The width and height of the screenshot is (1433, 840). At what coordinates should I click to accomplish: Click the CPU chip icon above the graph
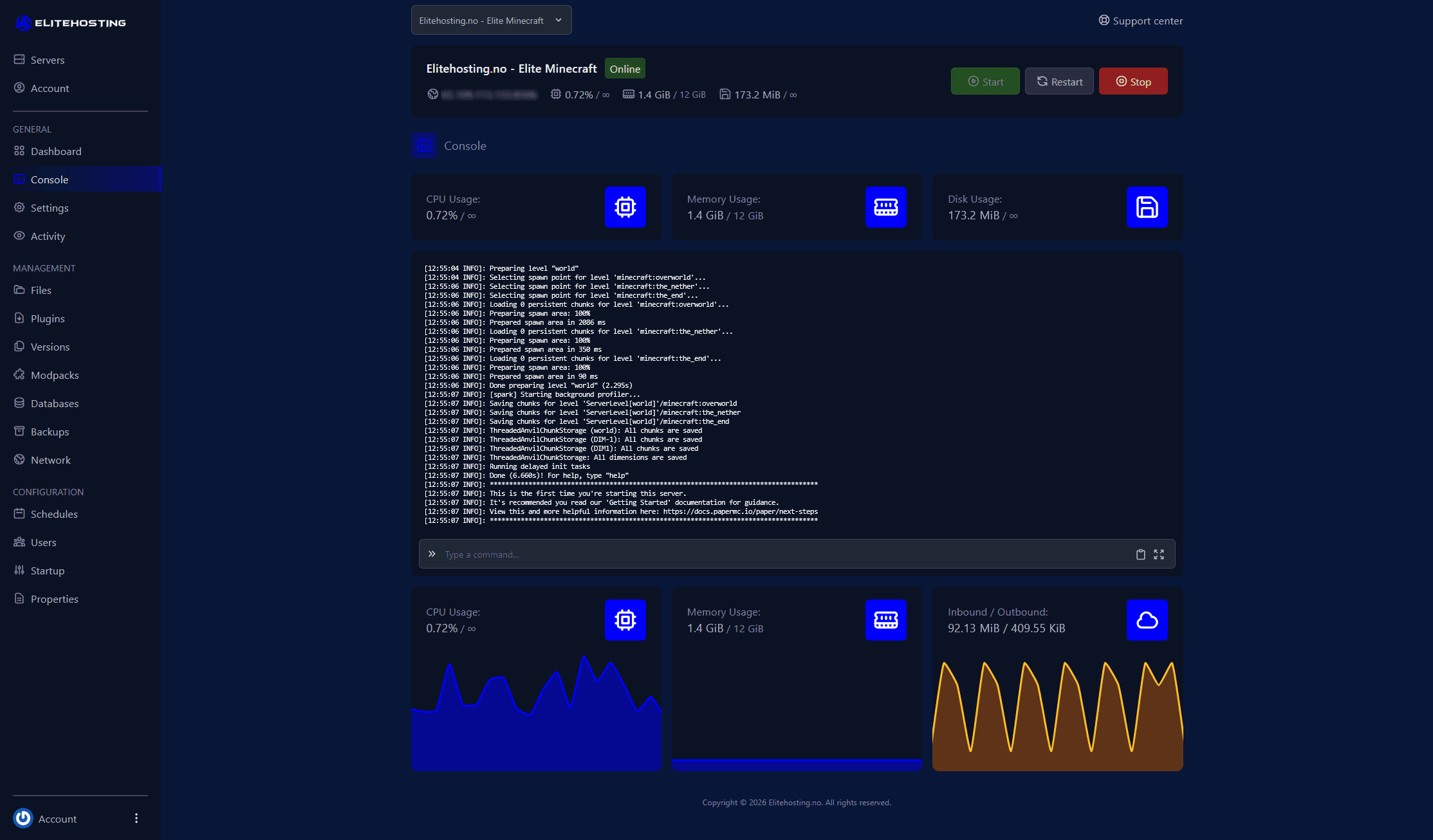click(625, 620)
